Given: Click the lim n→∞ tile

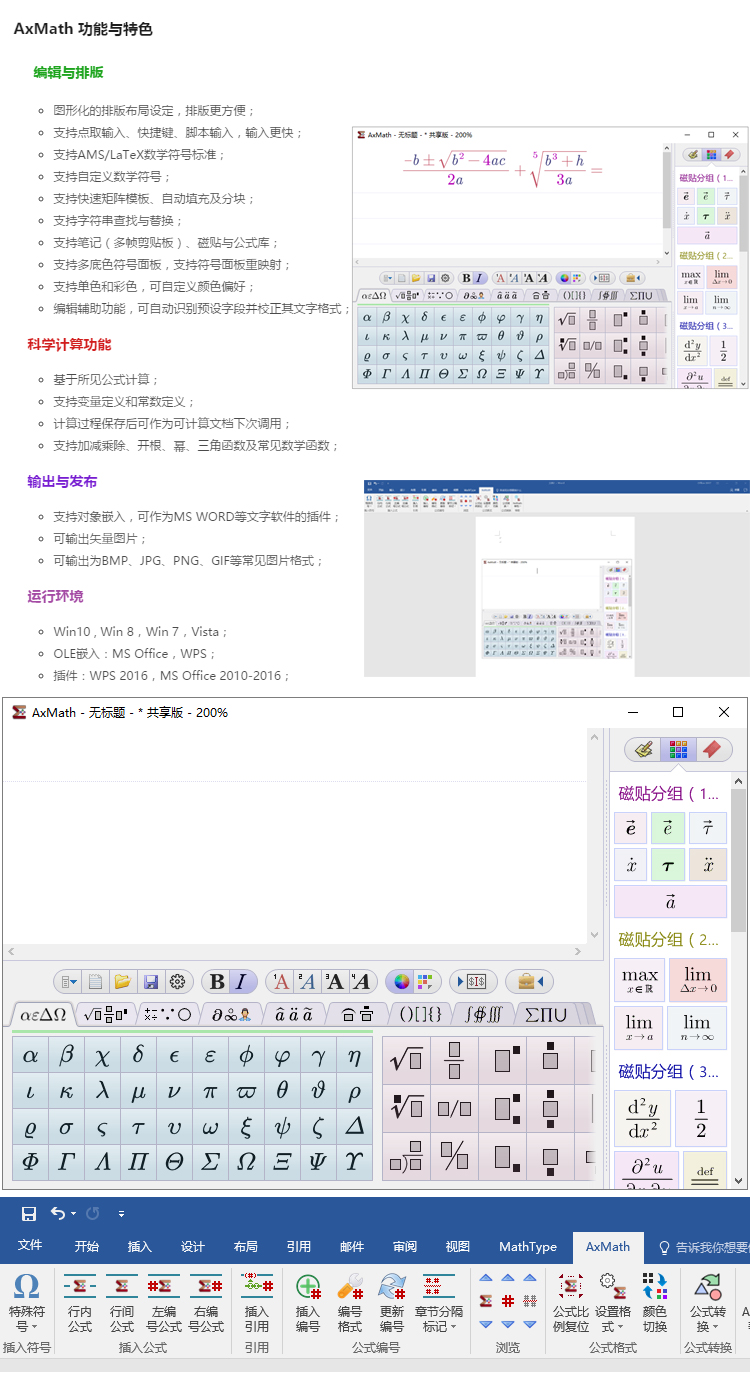Looking at the screenshot, I should 698,1027.
